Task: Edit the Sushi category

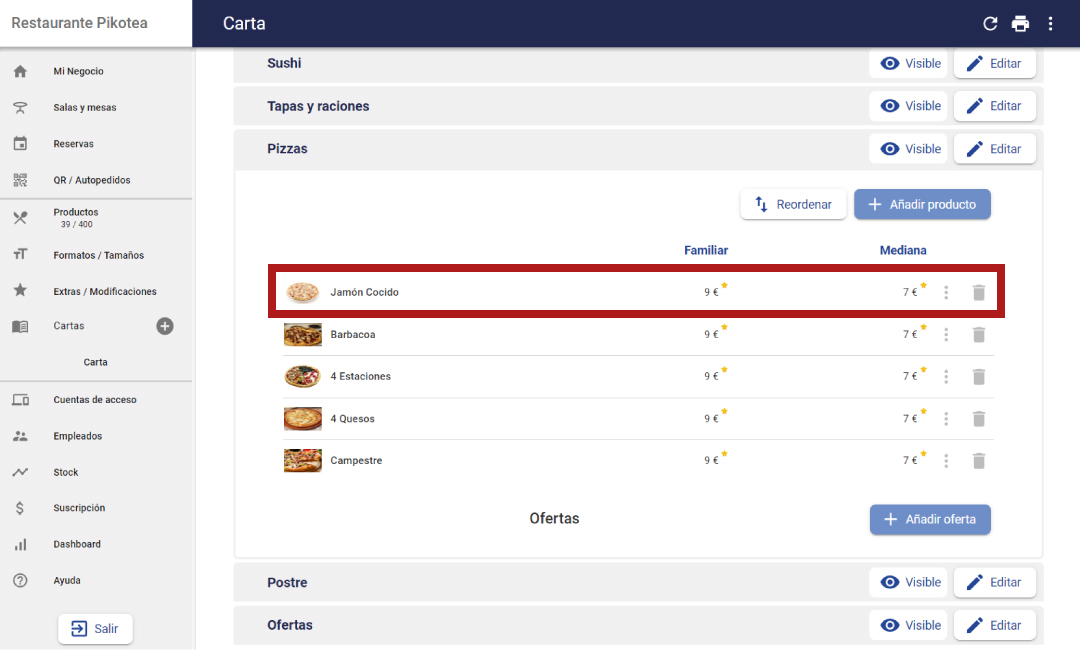Action: (995, 63)
